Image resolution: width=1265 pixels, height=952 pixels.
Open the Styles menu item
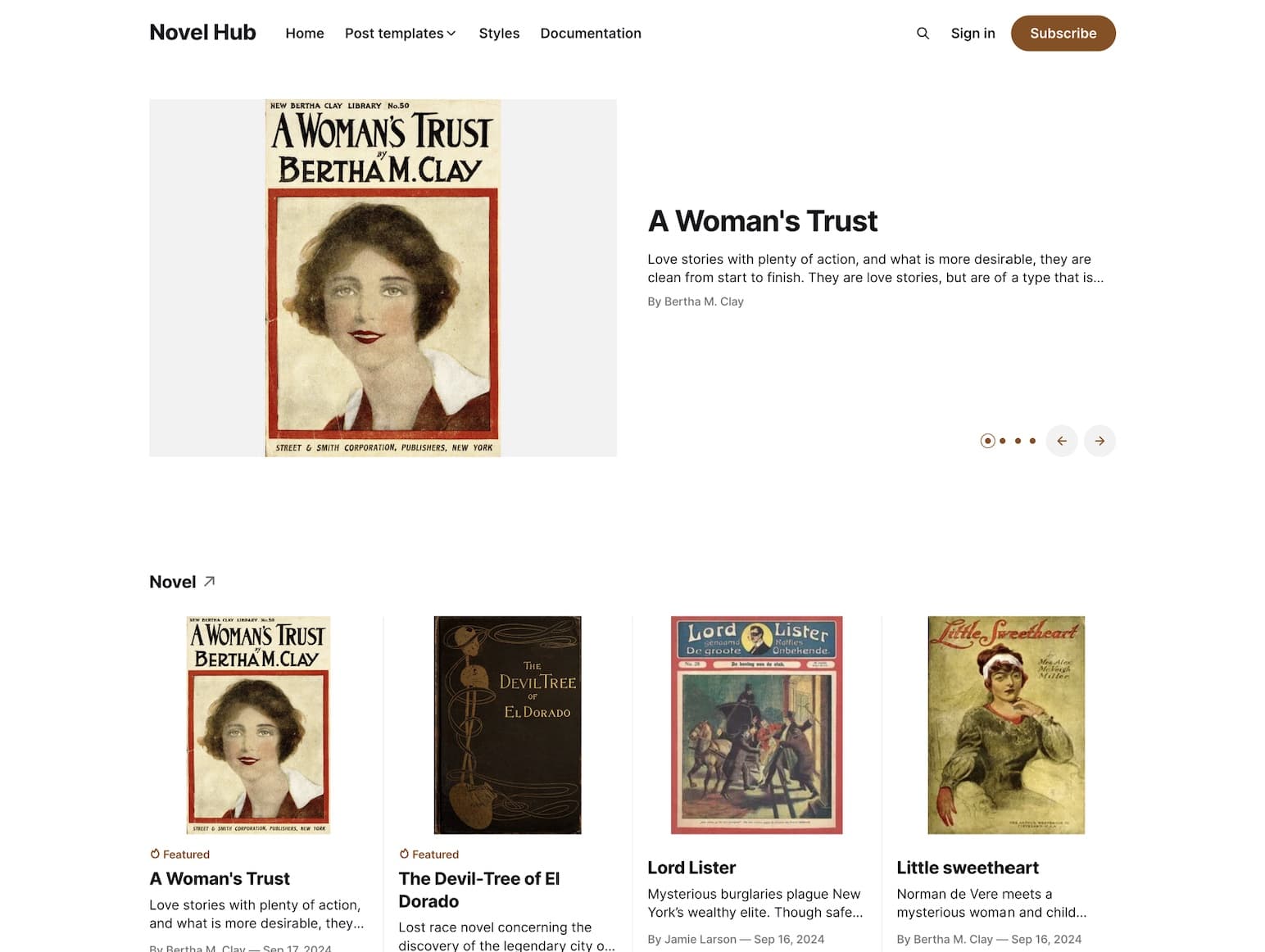pyautogui.click(x=499, y=34)
